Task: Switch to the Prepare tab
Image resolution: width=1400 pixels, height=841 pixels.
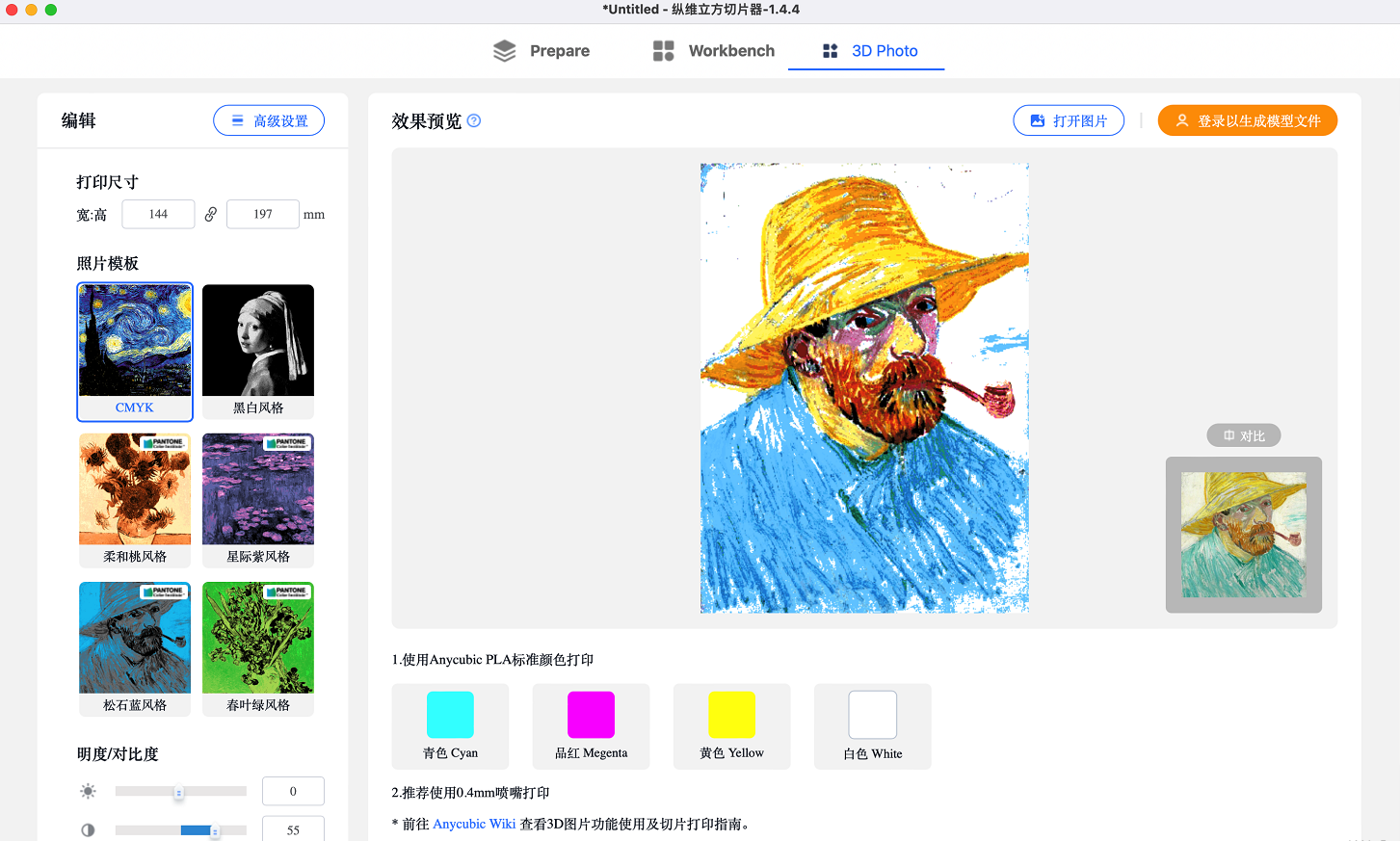Action: 542,50
